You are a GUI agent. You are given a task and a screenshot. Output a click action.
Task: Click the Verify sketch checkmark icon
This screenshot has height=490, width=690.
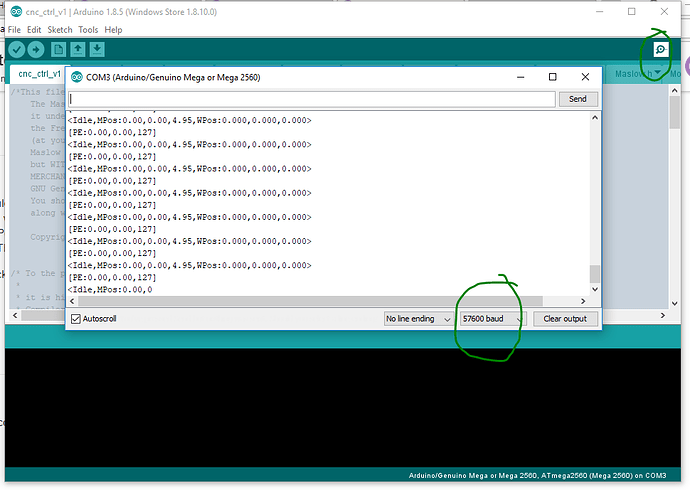(17, 49)
